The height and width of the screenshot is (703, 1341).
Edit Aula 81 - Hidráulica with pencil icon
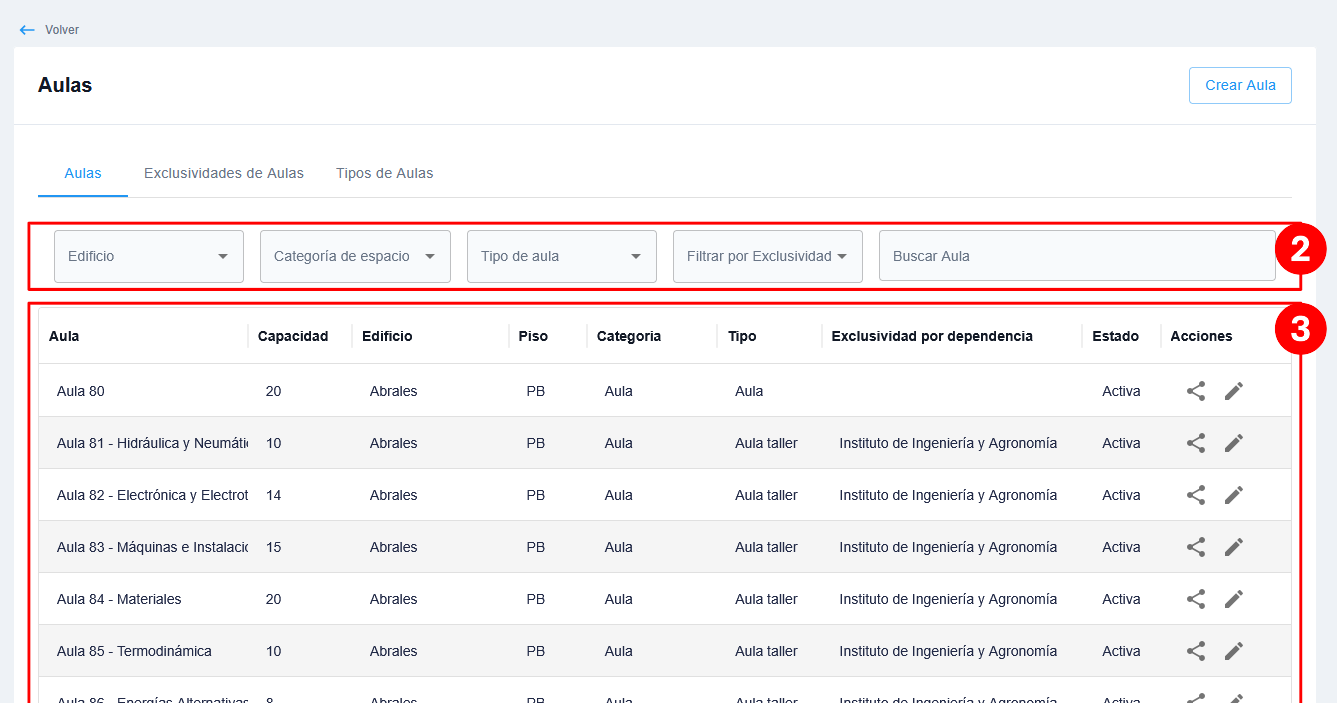click(1234, 443)
